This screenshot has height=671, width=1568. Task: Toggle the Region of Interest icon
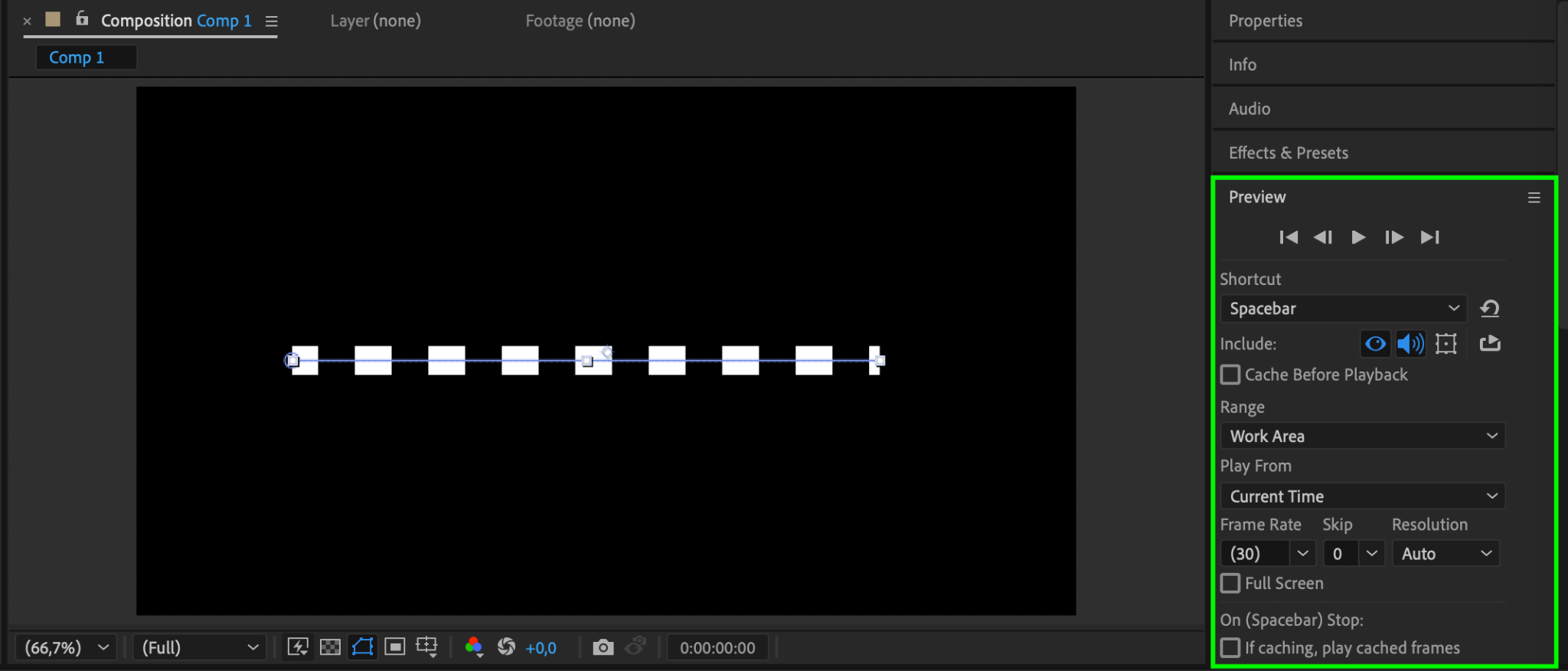tap(395, 647)
